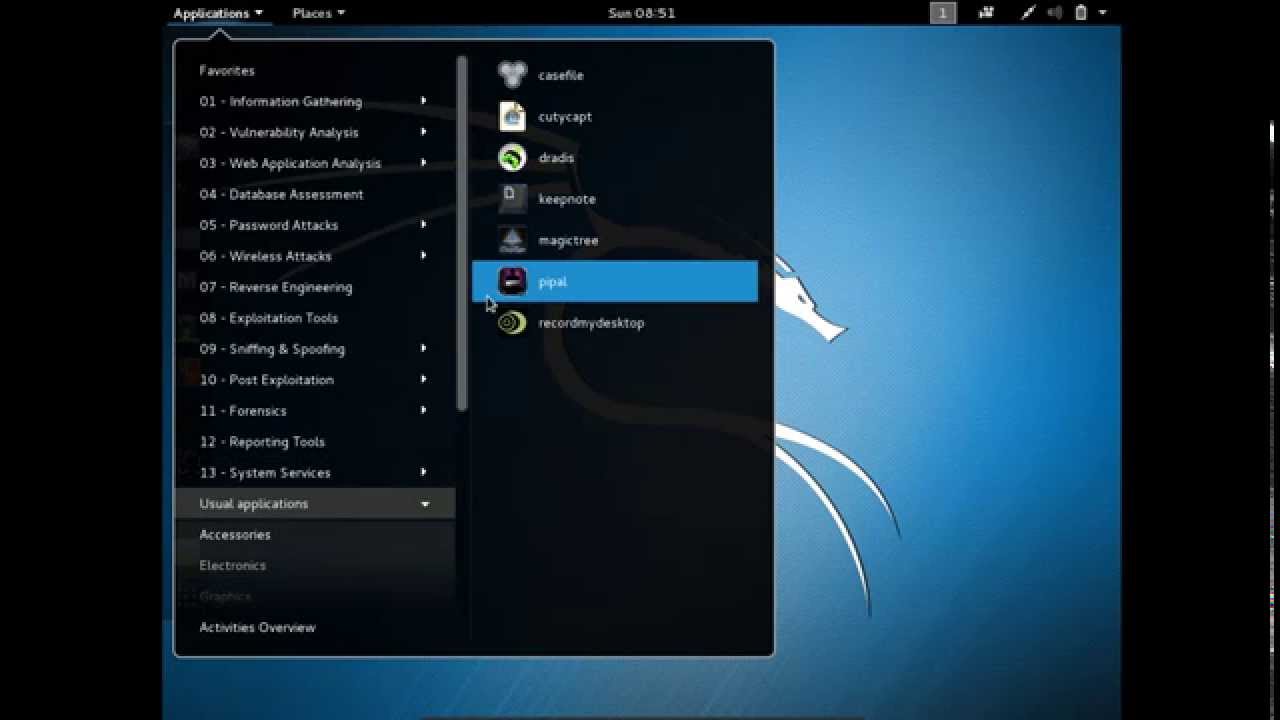
Task: Collapse the Usual applications section arrow
Action: point(425,504)
